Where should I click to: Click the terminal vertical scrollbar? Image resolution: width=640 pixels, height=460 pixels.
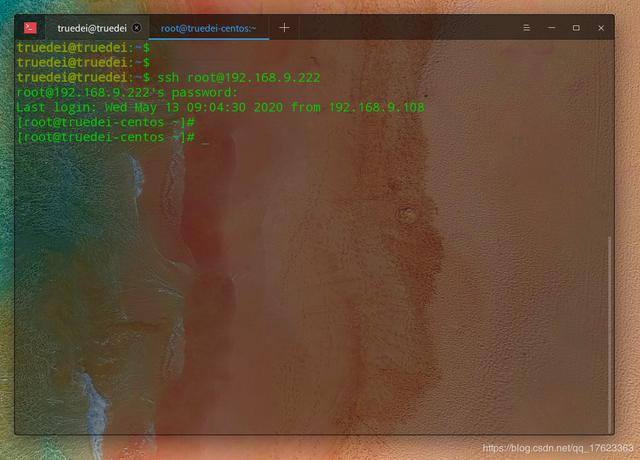click(610, 335)
